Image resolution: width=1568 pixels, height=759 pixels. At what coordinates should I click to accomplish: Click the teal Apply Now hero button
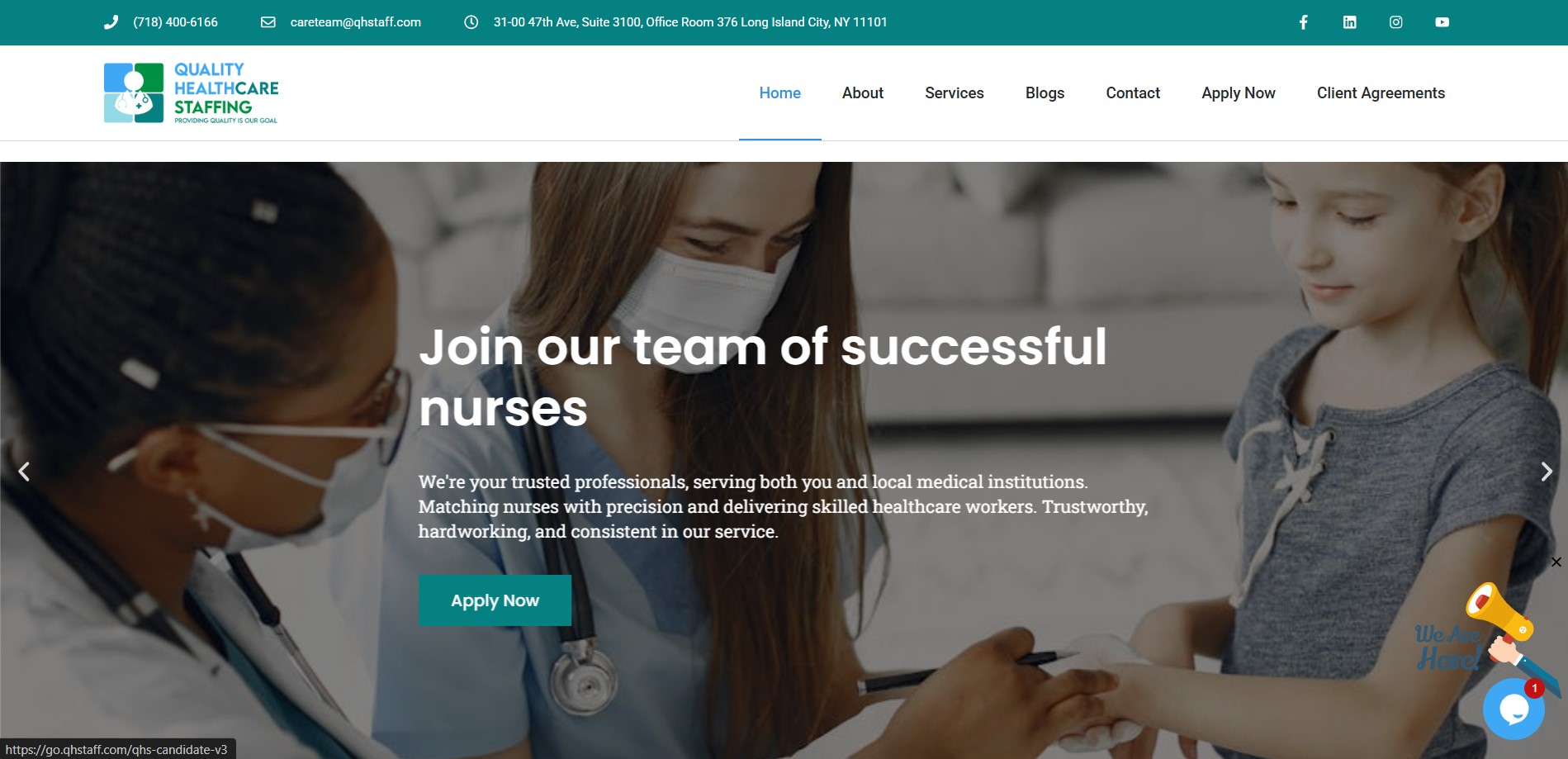[x=495, y=600]
